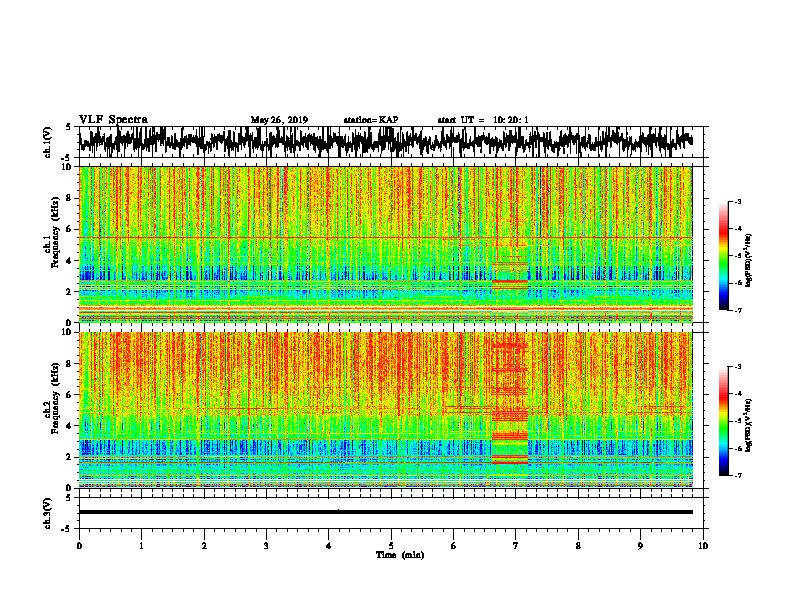
Task: Click the "2" kHz tick label on ch.1 spectrogram
Action: (x=70, y=291)
